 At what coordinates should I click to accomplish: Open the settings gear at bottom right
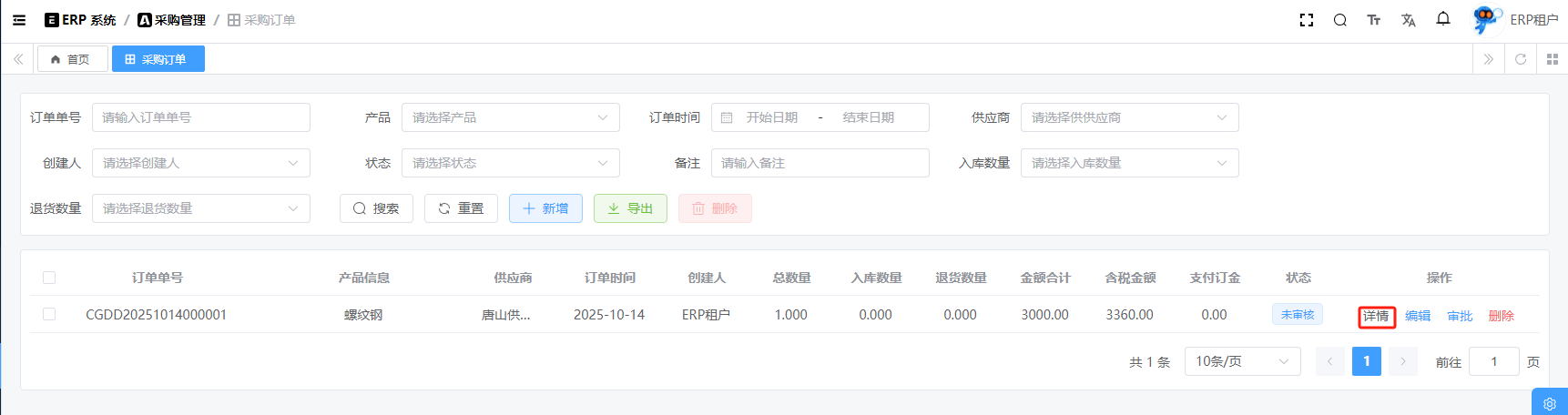tap(1549, 403)
